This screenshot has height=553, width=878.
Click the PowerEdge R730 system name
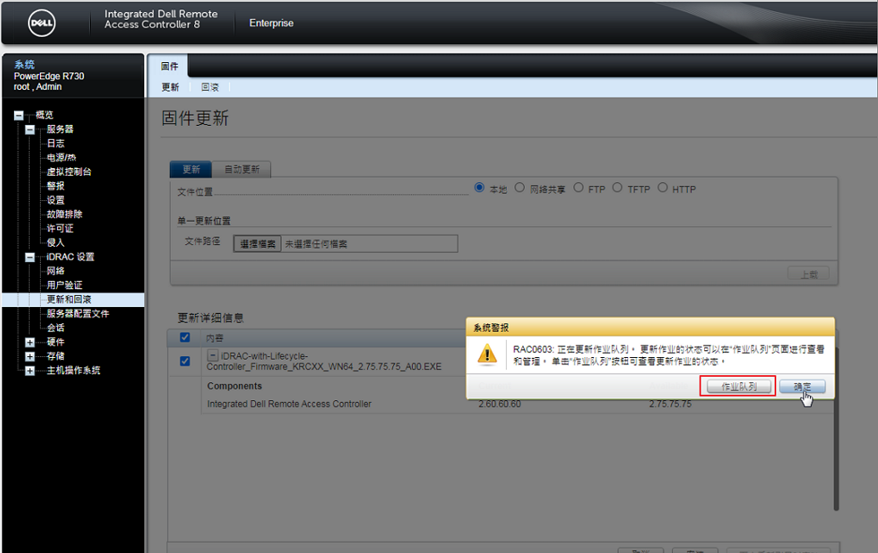[49, 76]
